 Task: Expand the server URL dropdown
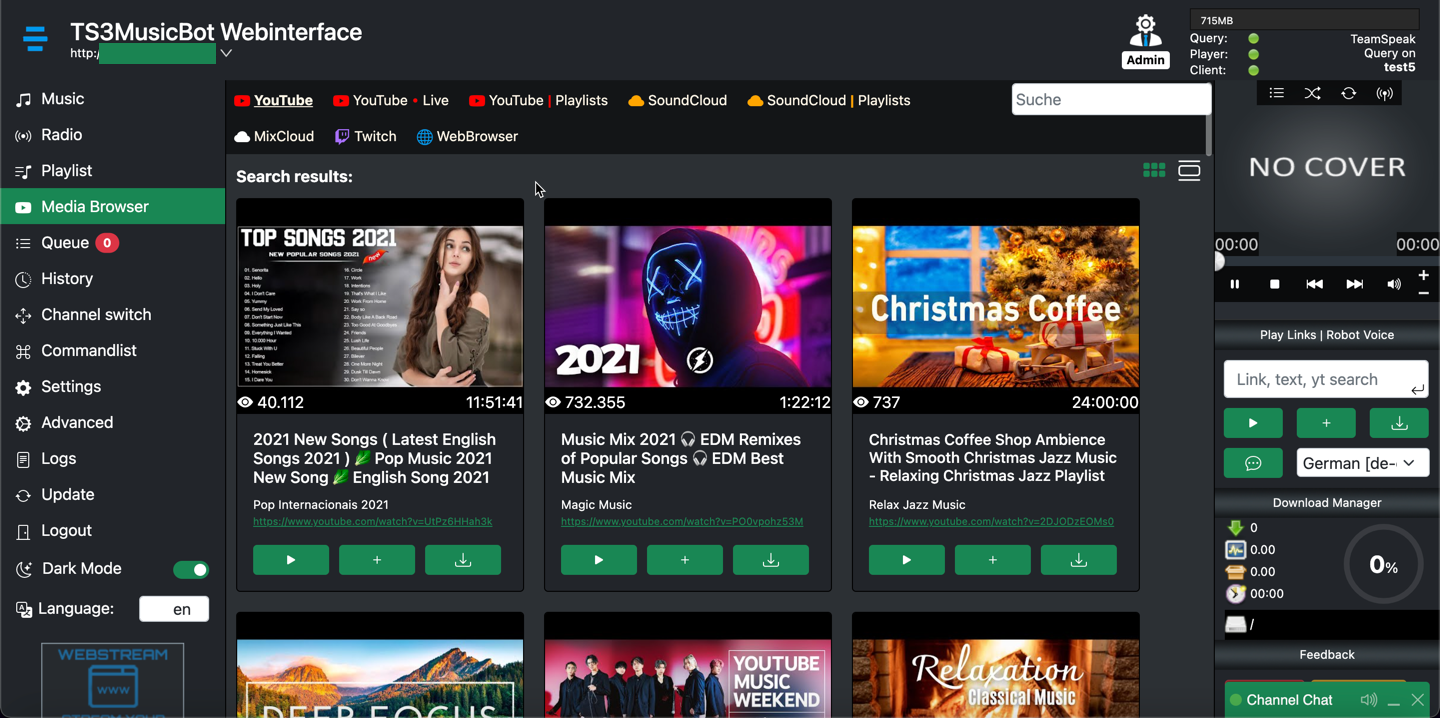pyautogui.click(x=226, y=53)
